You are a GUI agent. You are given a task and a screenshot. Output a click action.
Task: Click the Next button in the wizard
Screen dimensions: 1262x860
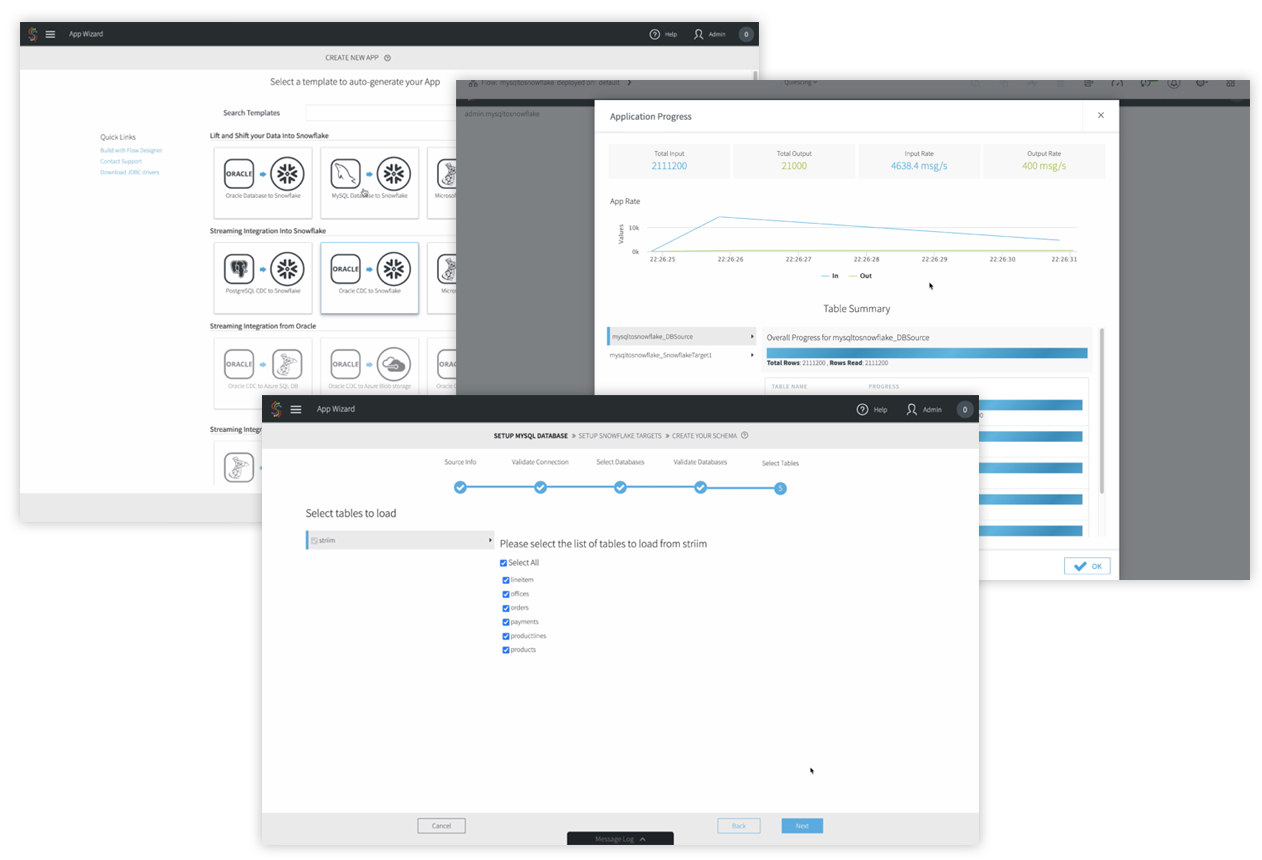(x=802, y=826)
